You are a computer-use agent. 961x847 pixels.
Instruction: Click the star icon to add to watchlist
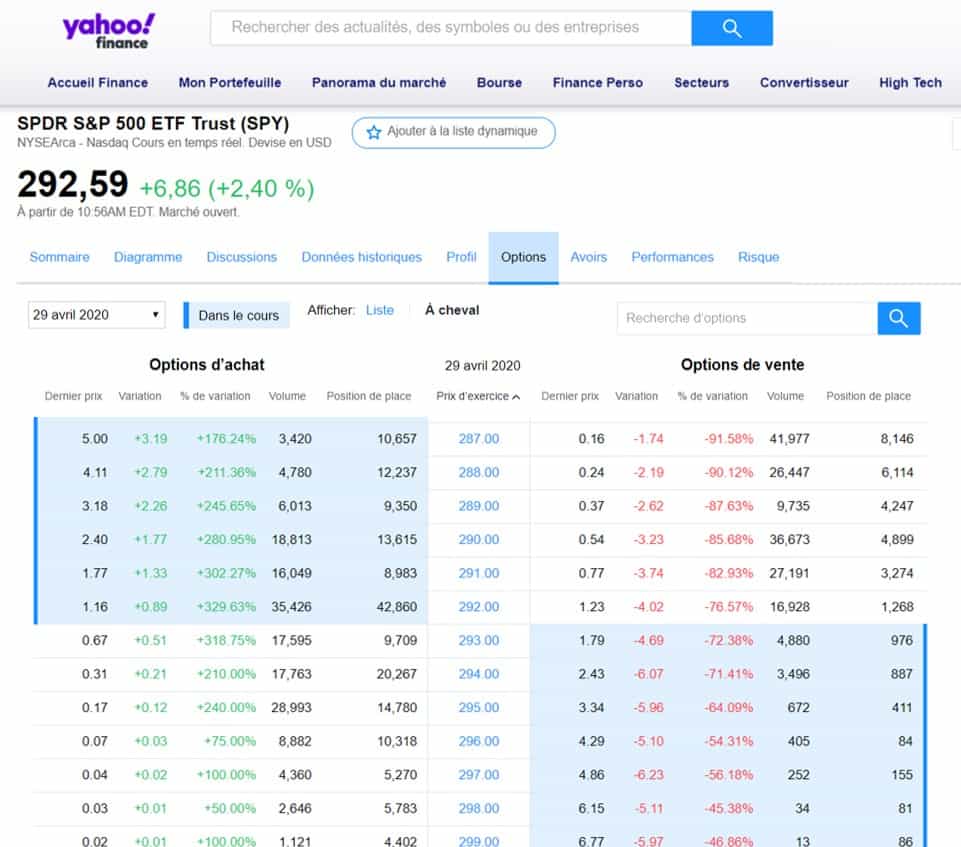pos(374,132)
